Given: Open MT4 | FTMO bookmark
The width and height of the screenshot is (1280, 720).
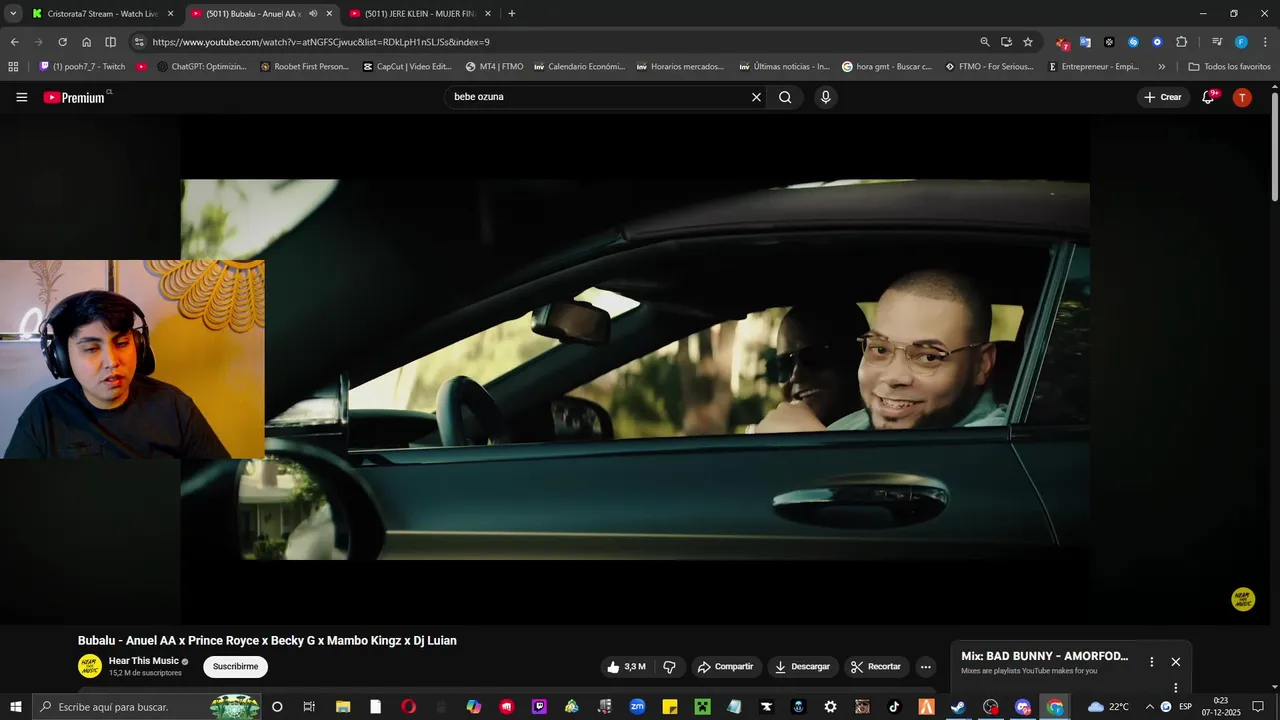Looking at the screenshot, I should tap(494, 67).
